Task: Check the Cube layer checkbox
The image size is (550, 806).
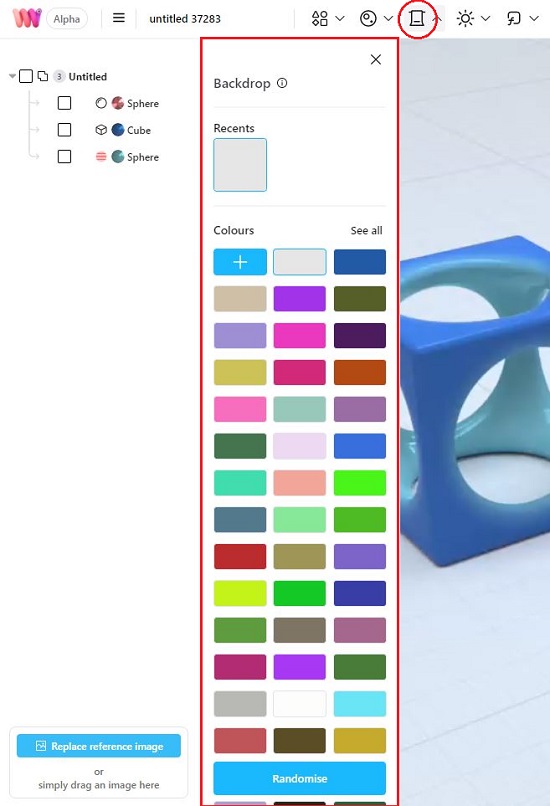Action: (x=64, y=130)
